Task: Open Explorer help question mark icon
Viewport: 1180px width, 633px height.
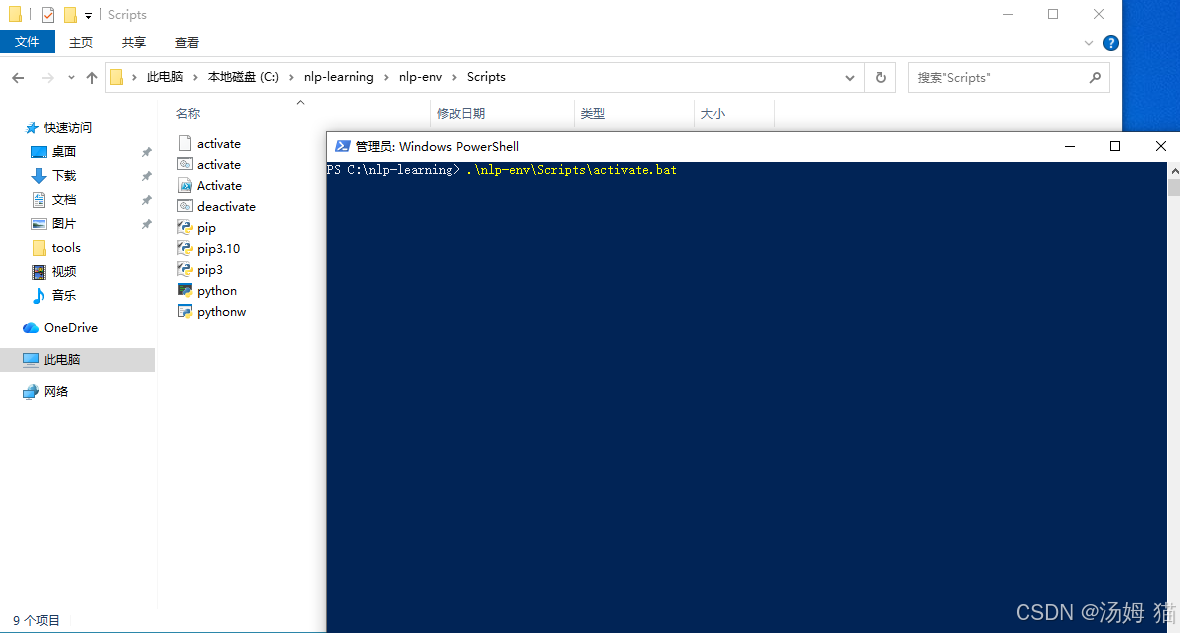Action: (1110, 43)
